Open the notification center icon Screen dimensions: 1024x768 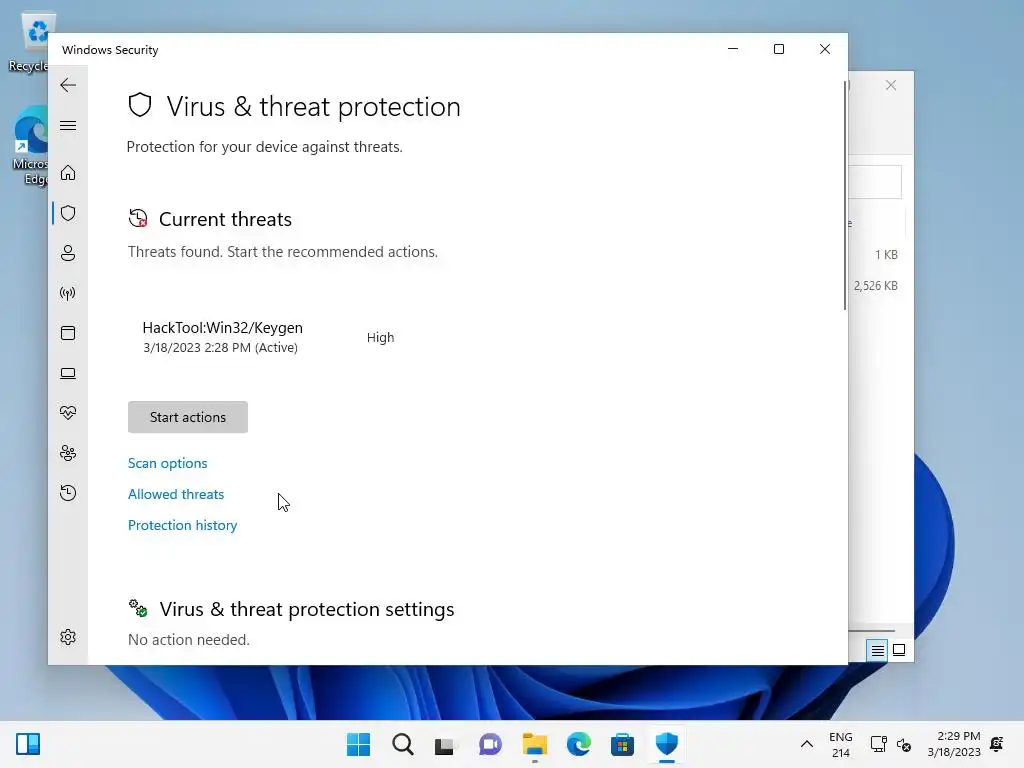tap(997, 744)
